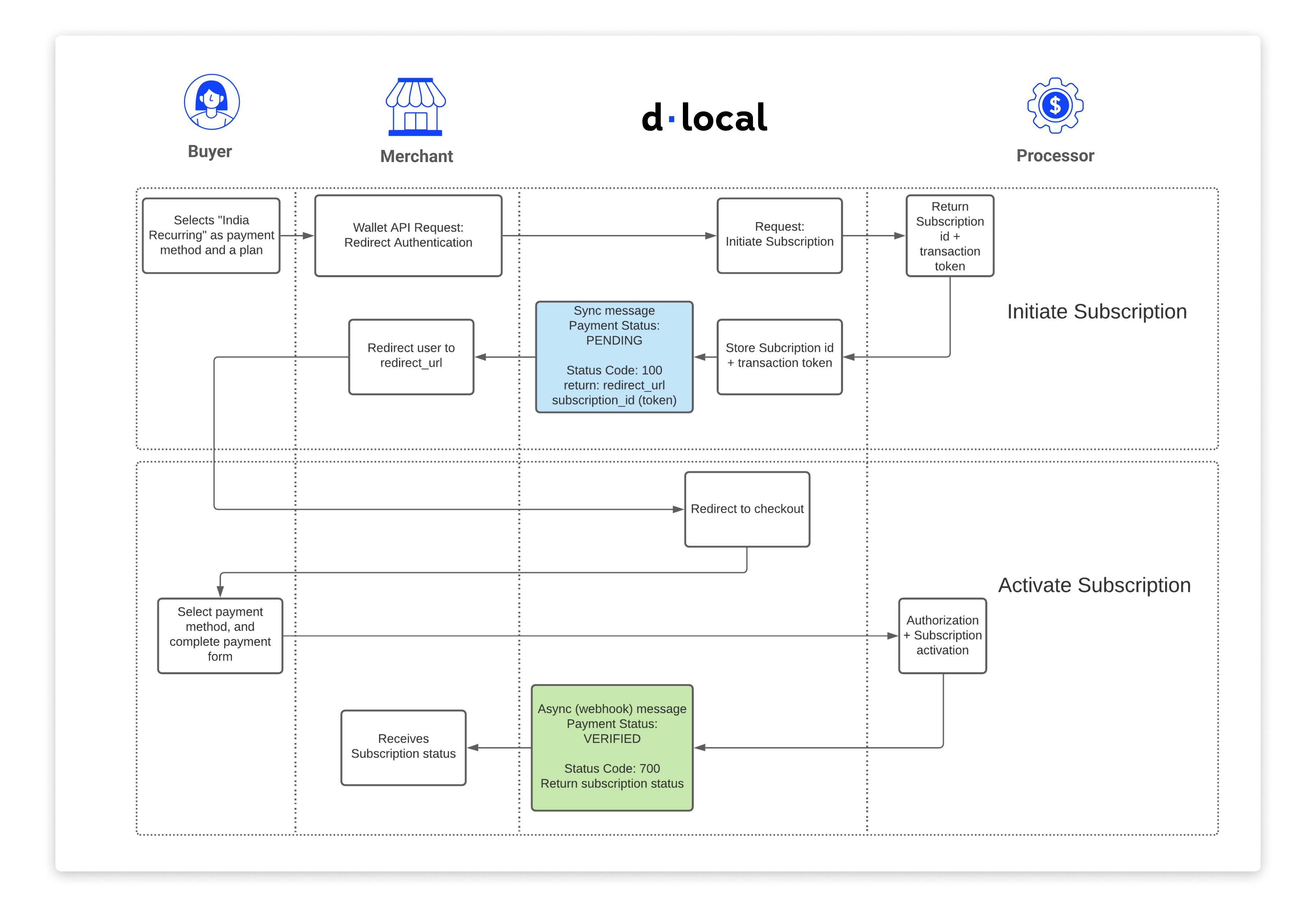Select the 'Selects India Recurring' step box
The height and width of the screenshot is (907, 1316).
(x=211, y=235)
